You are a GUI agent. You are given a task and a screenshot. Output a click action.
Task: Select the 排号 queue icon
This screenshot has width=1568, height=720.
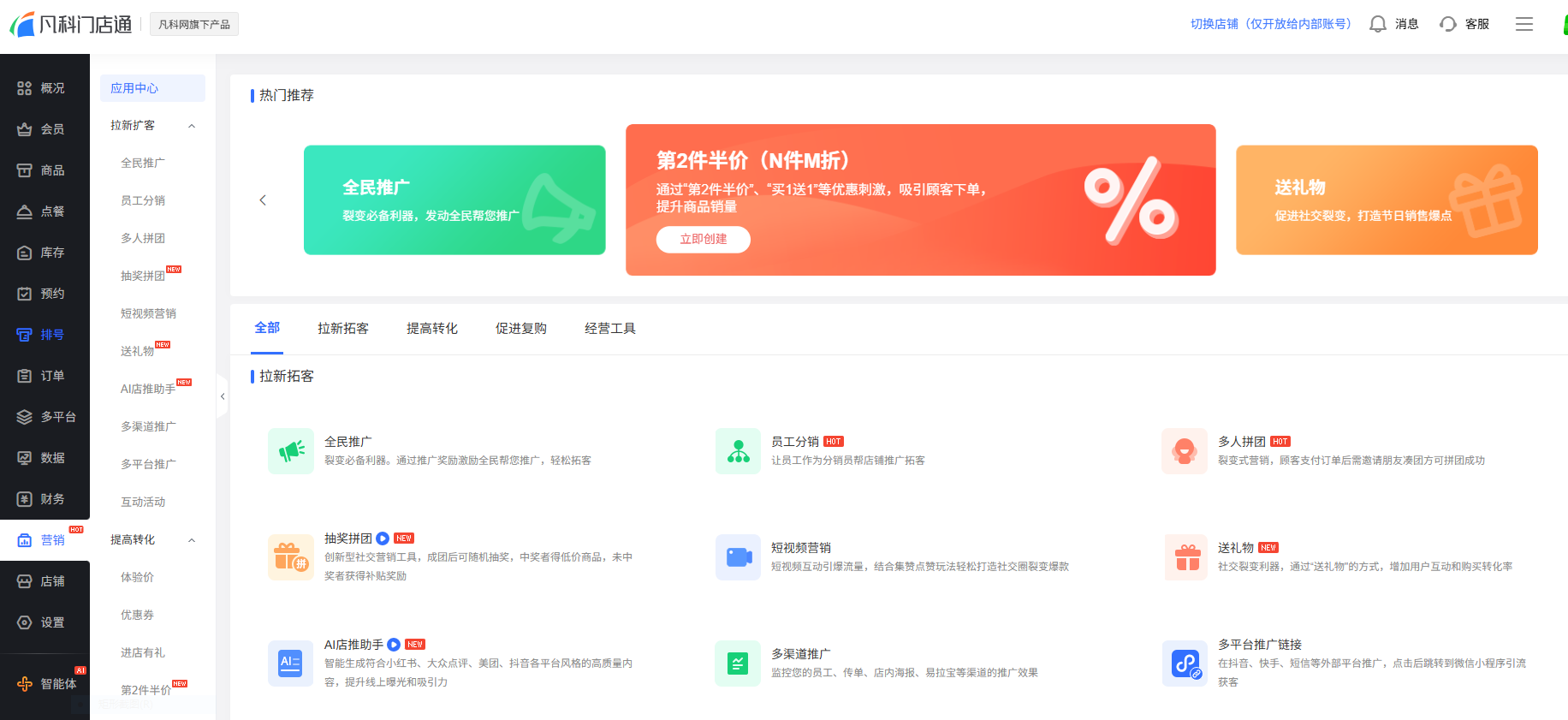(24, 335)
